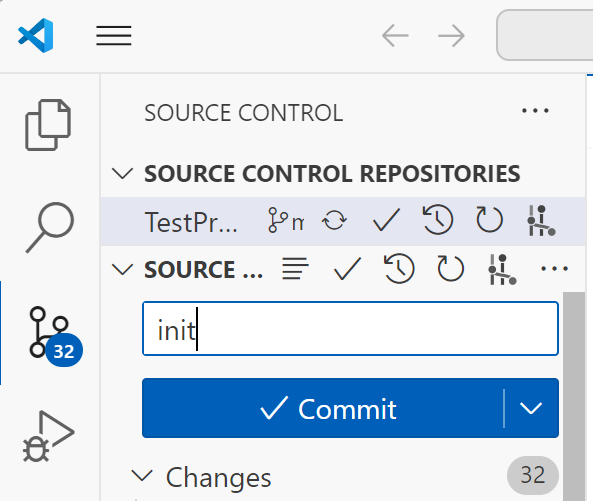Toggle view as list in Source section header
The width and height of the screenshot is (593, 501).
tap(295, 269)
